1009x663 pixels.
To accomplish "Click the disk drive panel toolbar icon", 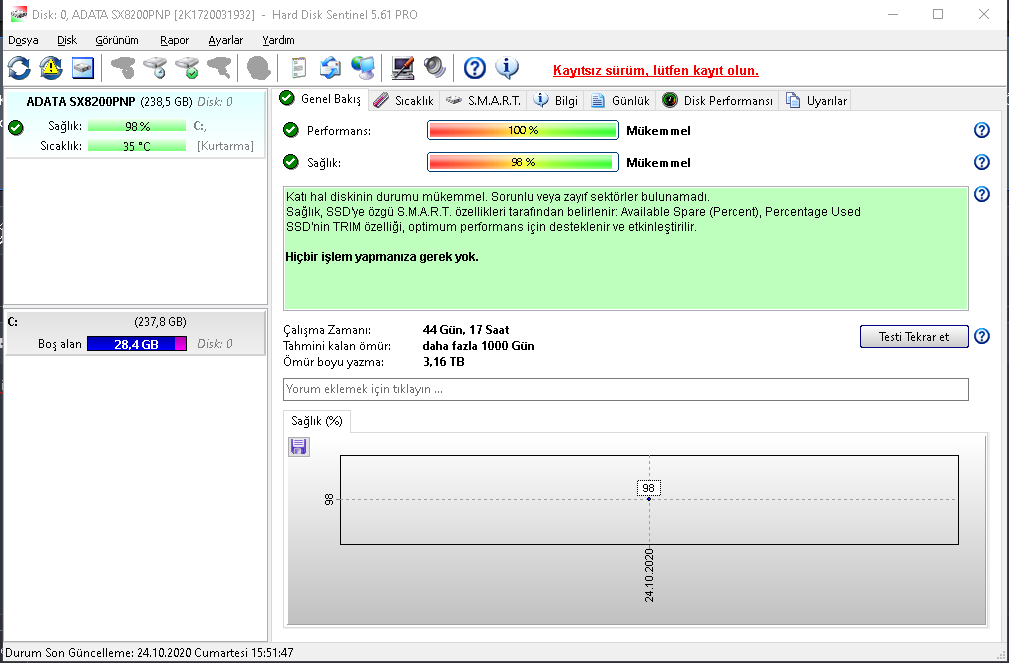I will (83, 68).
